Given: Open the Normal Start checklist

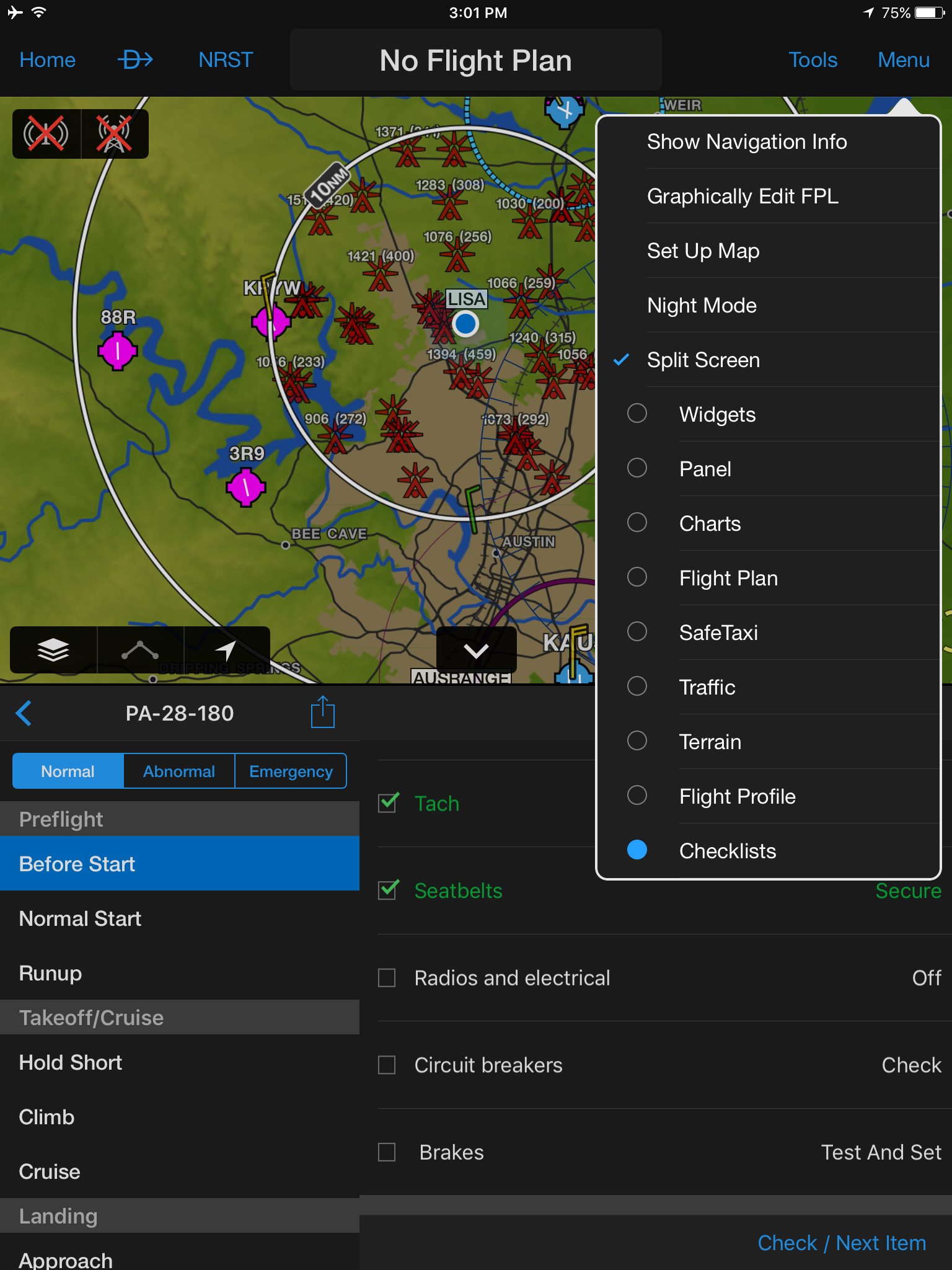Looking at the screenshot, I should [x=81, y=918].
